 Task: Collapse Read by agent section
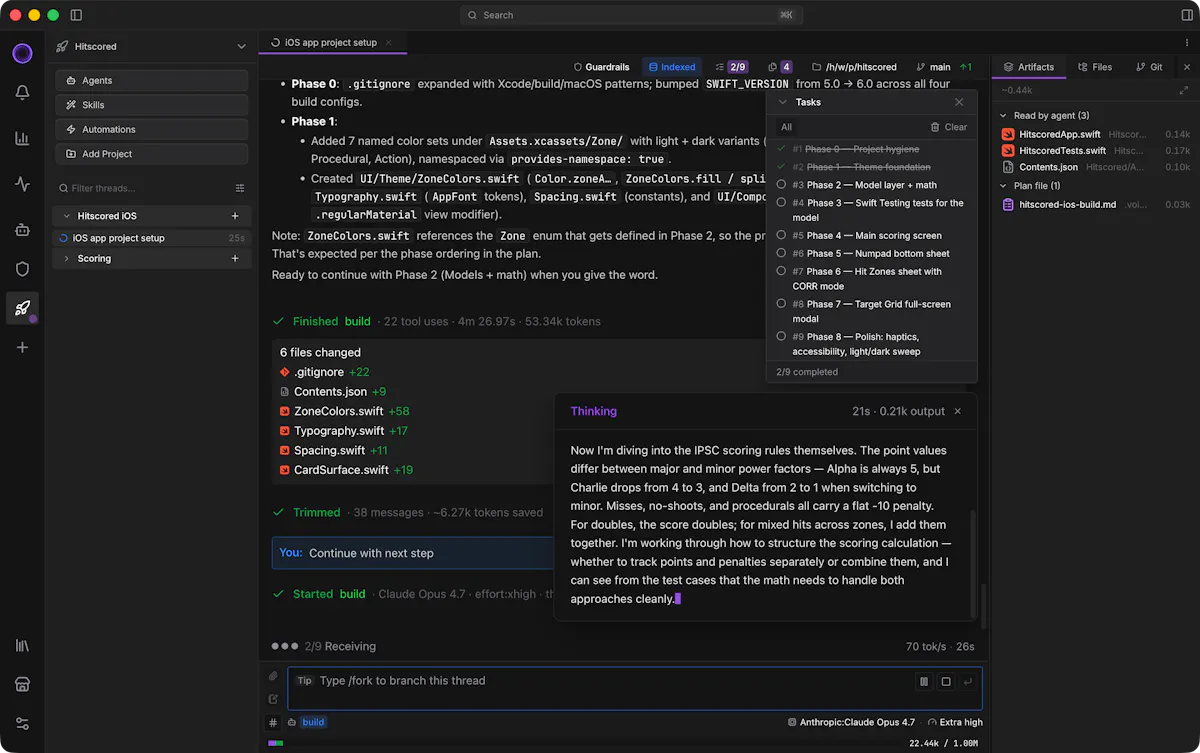pyautogui.click(x=1004, y=116)
